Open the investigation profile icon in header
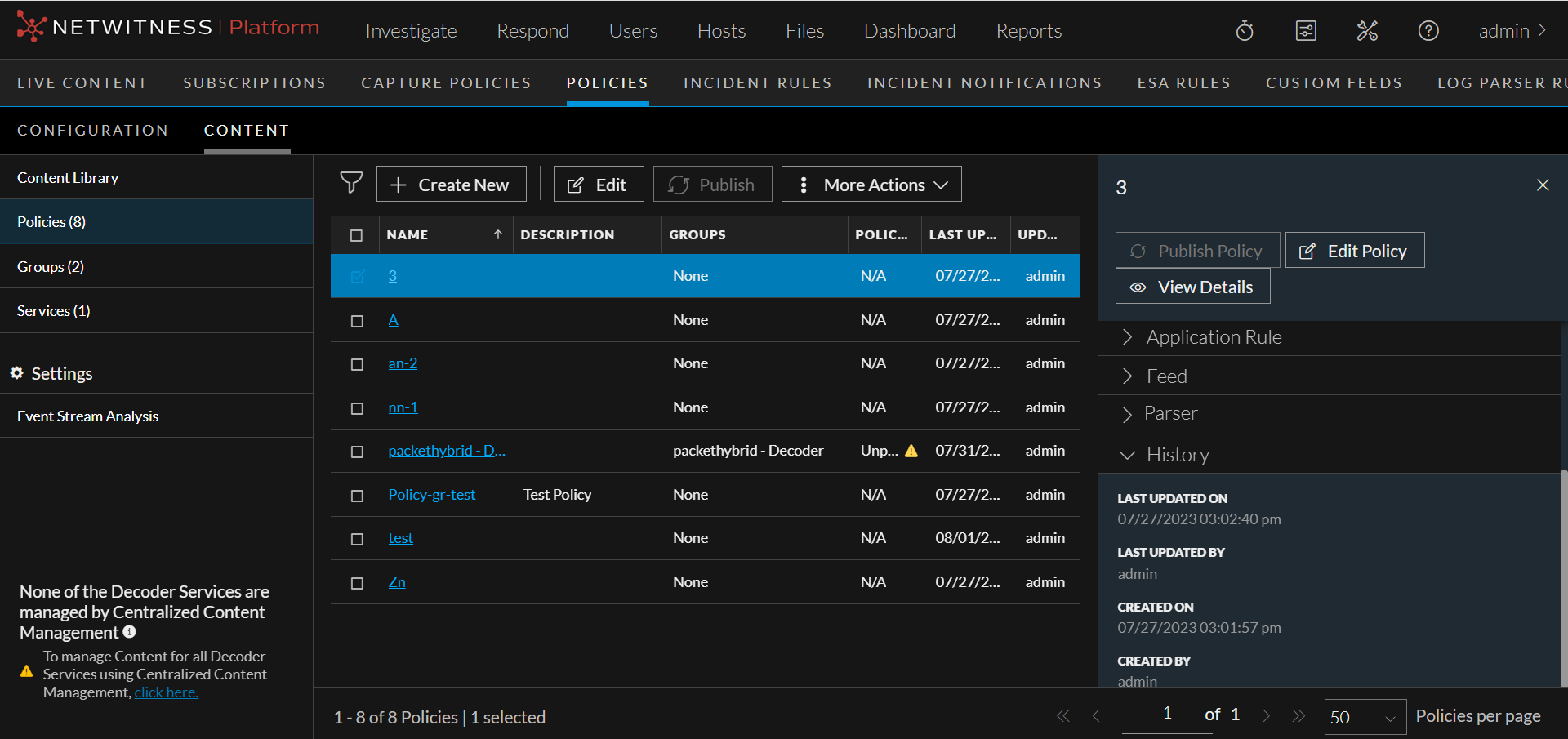 tap(1306, 31)
